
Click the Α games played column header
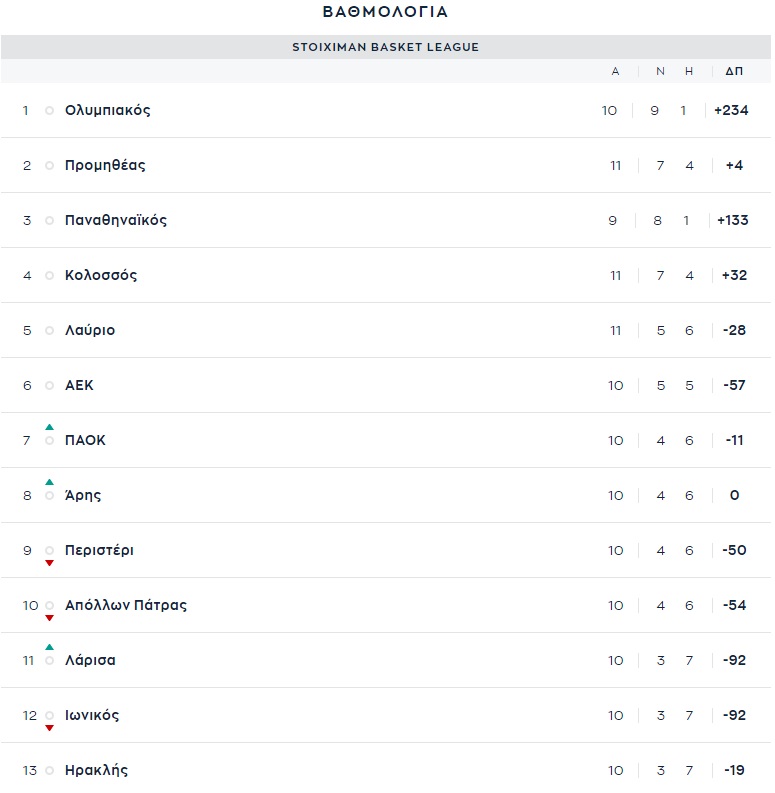615,71
